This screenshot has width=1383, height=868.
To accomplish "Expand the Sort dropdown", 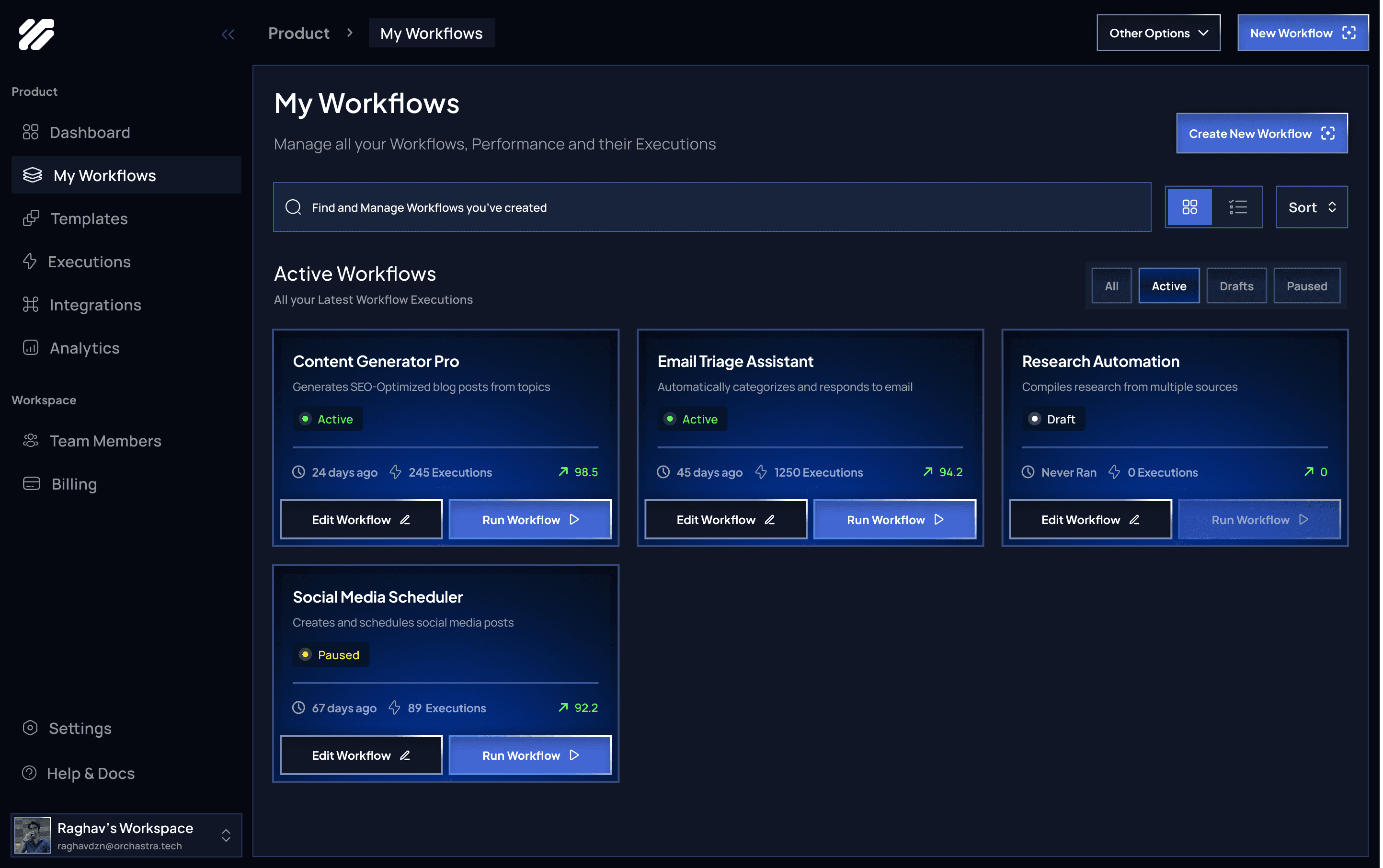I will 1311,207.
